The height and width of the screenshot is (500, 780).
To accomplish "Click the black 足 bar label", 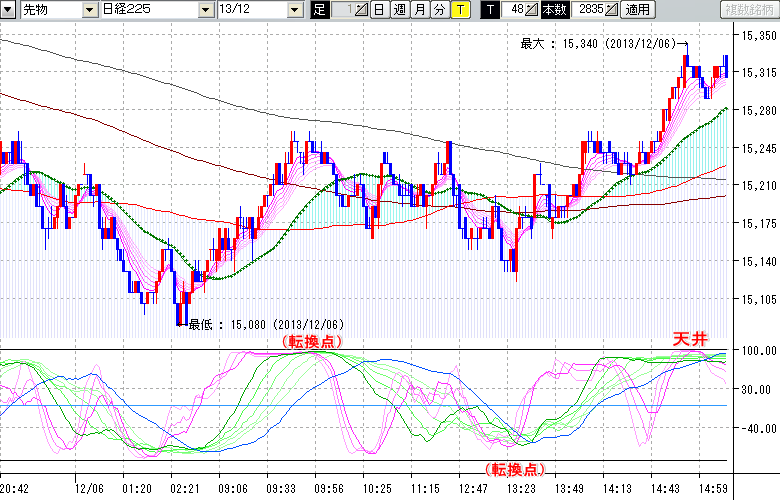I will coord(320,10).
